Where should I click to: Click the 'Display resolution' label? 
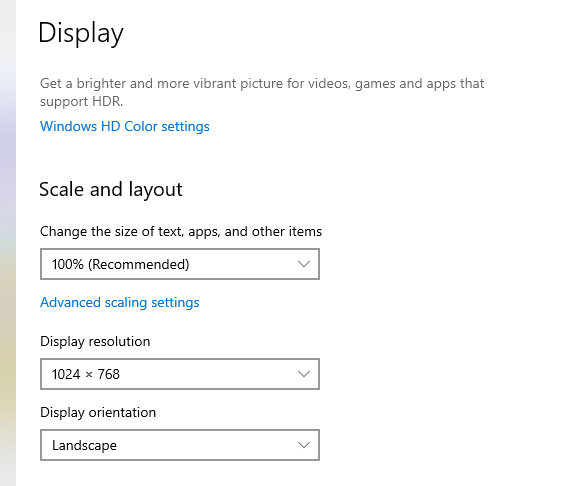[x=95, y=341]
